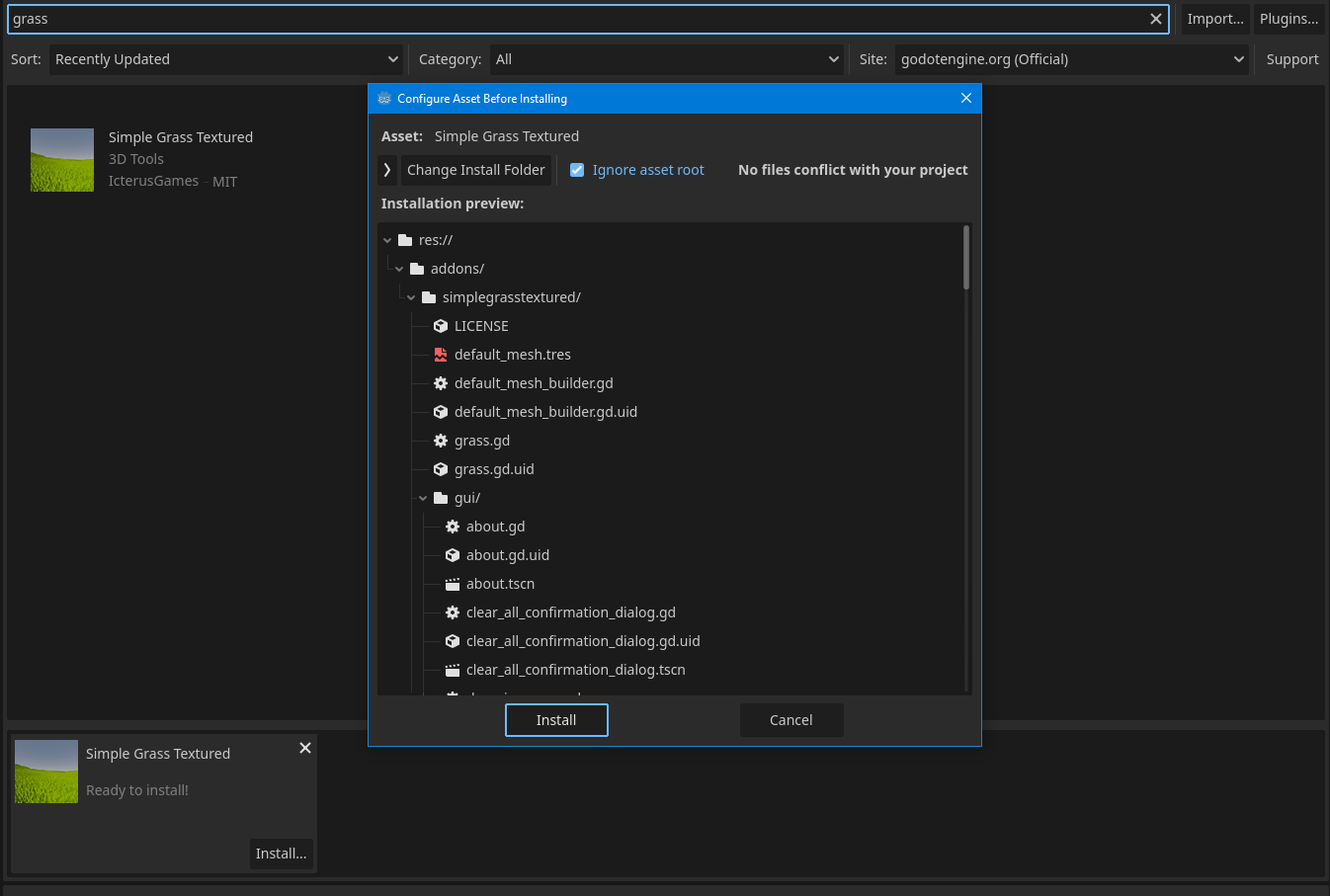The width and height of the screenshot is (1330, 896).
Task: Open the Site dropdown for godotengine.org
Action: pos(1071,59)
